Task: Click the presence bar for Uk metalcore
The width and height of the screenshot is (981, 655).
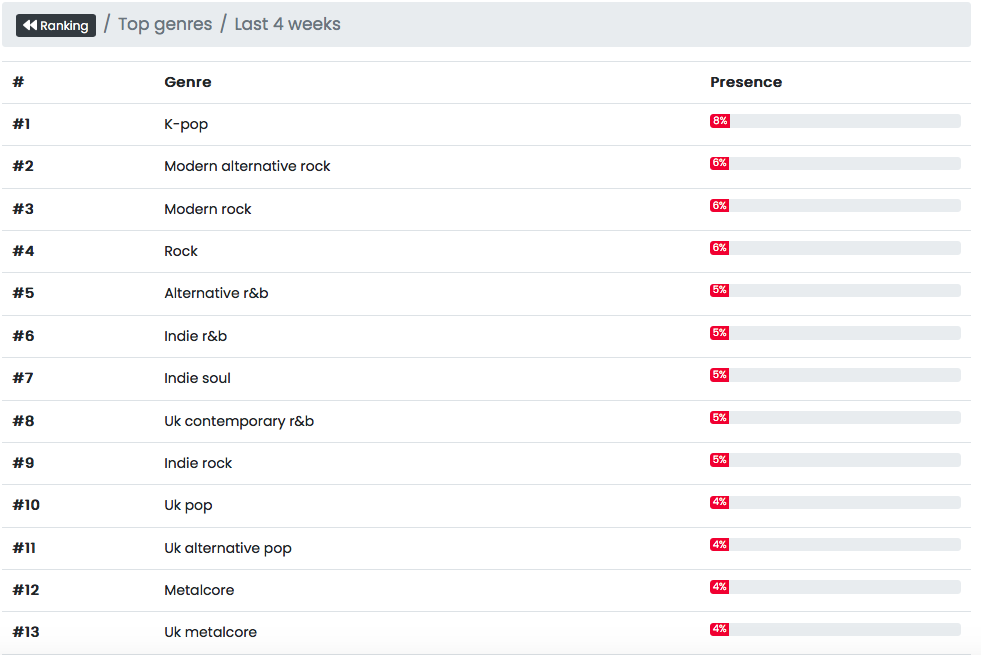Action: (835, 629)
